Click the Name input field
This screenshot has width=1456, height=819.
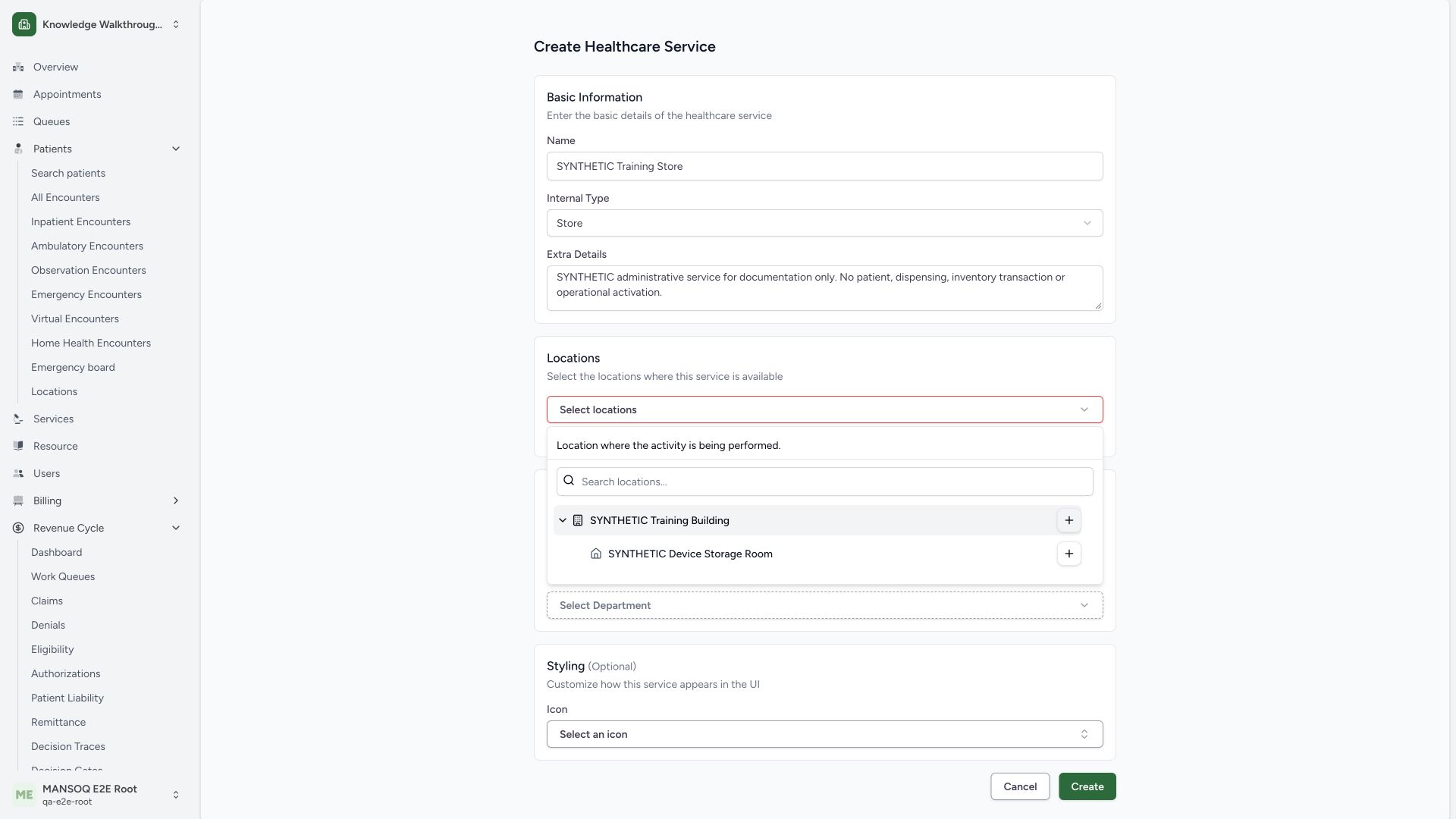824,166
